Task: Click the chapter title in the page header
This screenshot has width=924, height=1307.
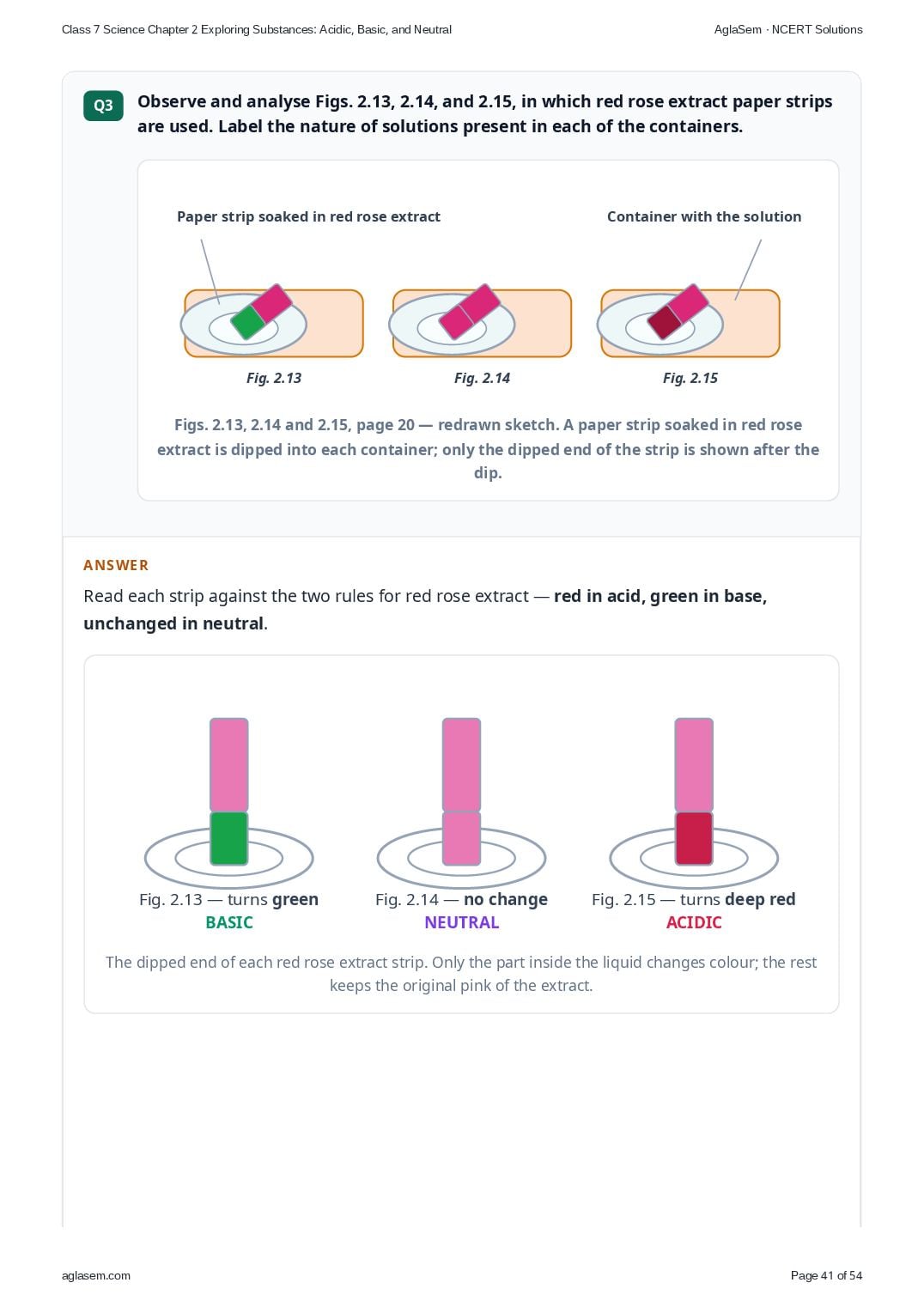Action: [257, 29]
